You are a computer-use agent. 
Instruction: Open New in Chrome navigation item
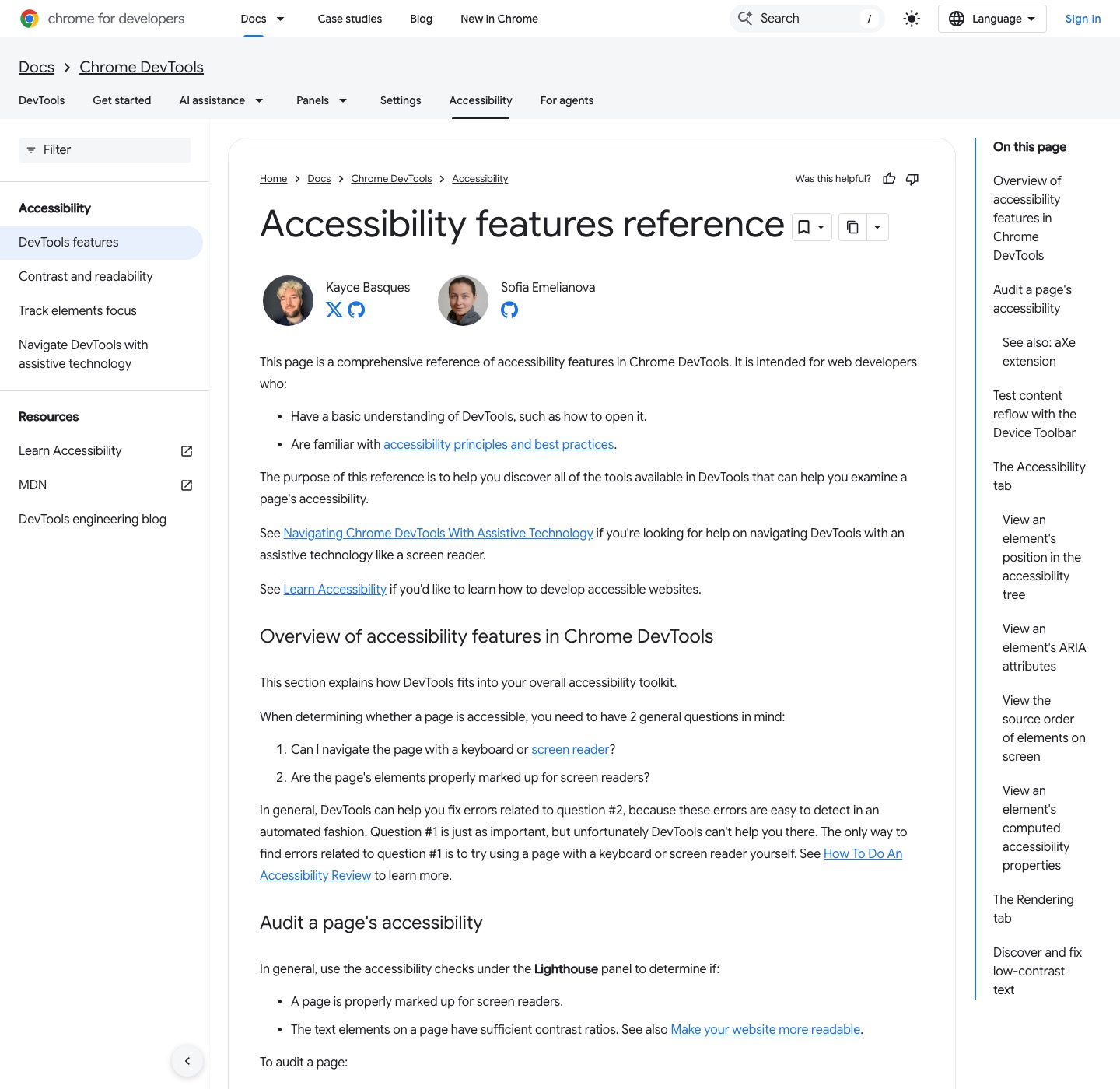(x=499, y=19)
